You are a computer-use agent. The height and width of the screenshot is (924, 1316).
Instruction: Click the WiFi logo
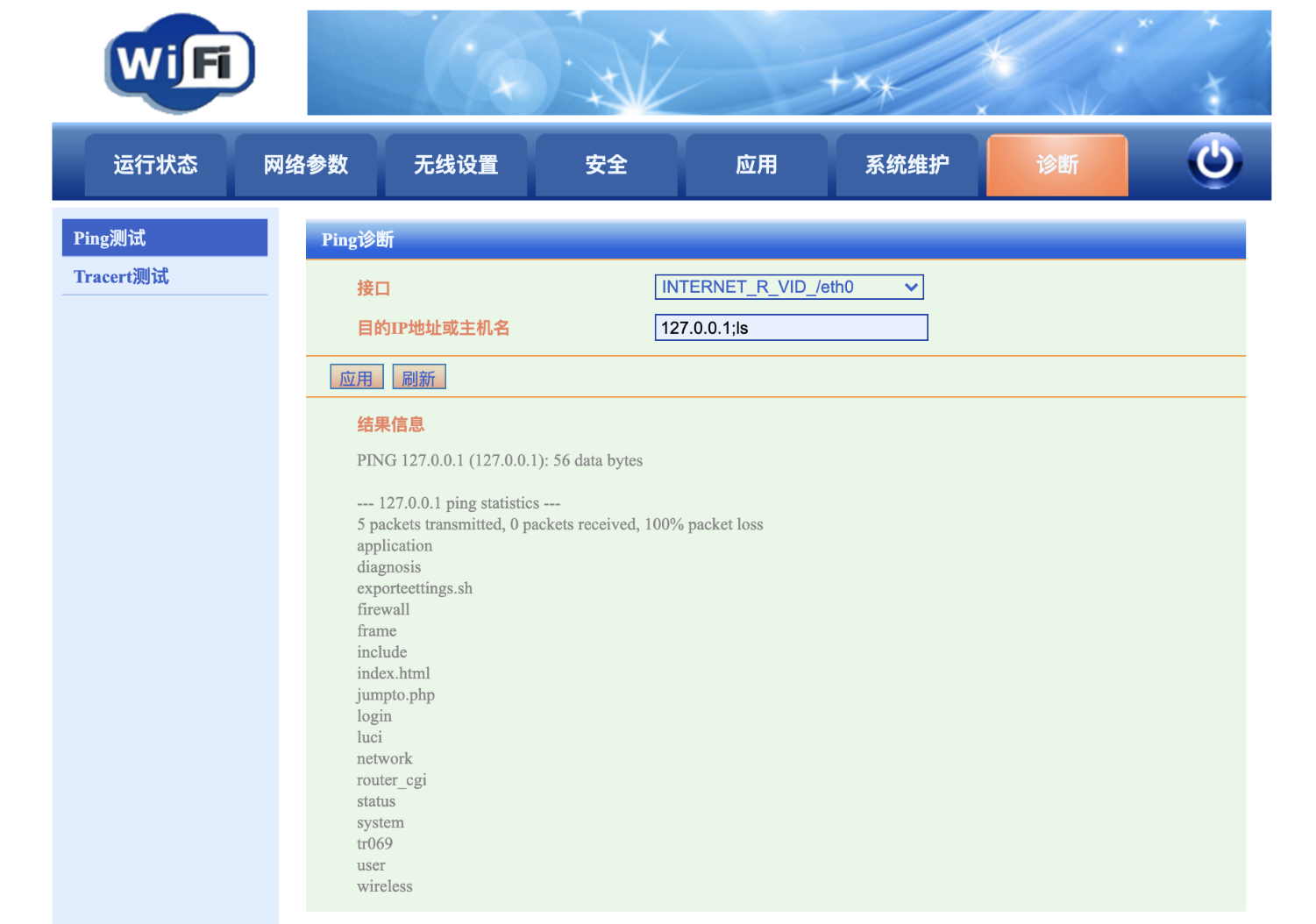coord(180,63)
